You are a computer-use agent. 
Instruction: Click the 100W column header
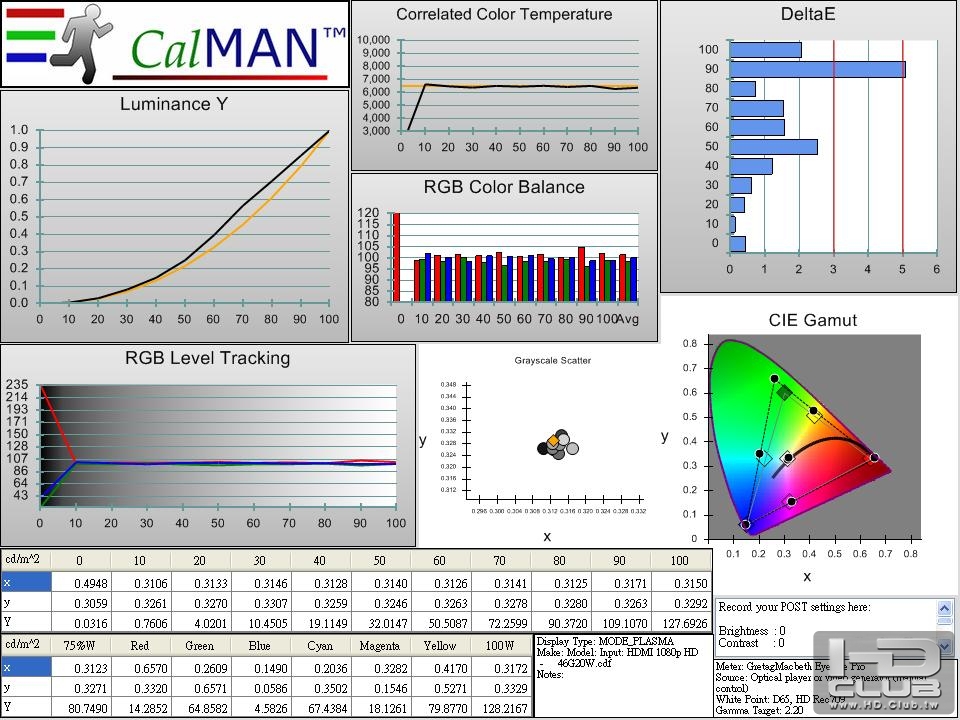click(x=500, y=645)
